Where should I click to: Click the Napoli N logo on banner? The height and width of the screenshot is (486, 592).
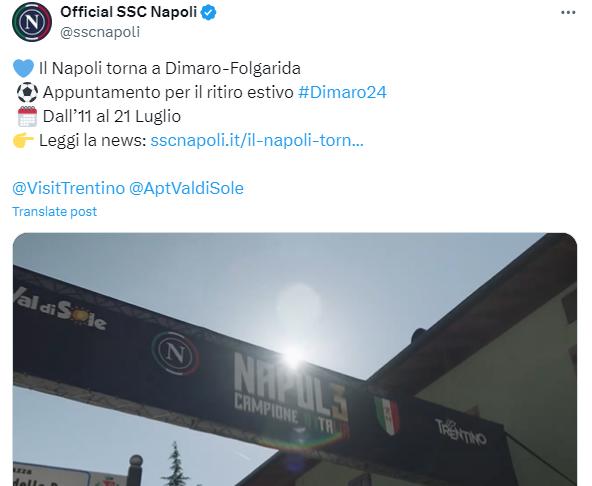(176, 353)
